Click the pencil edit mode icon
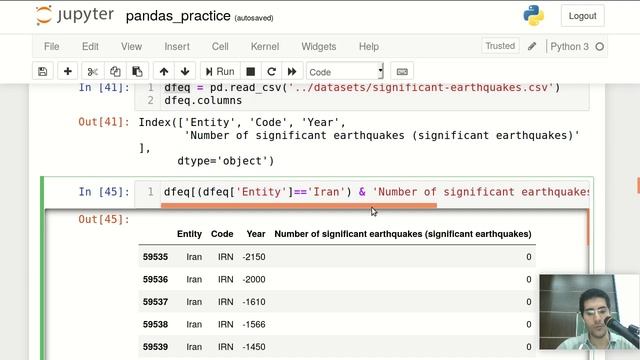The image size is (640, 360). [x=532, y=47]
